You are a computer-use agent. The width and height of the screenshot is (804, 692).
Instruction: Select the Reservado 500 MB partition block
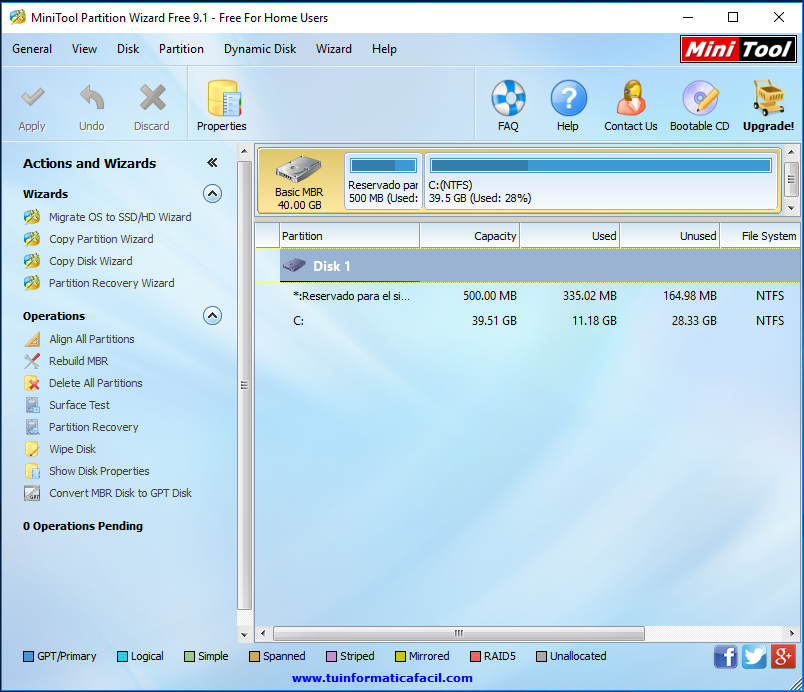(x=383, y=181)
